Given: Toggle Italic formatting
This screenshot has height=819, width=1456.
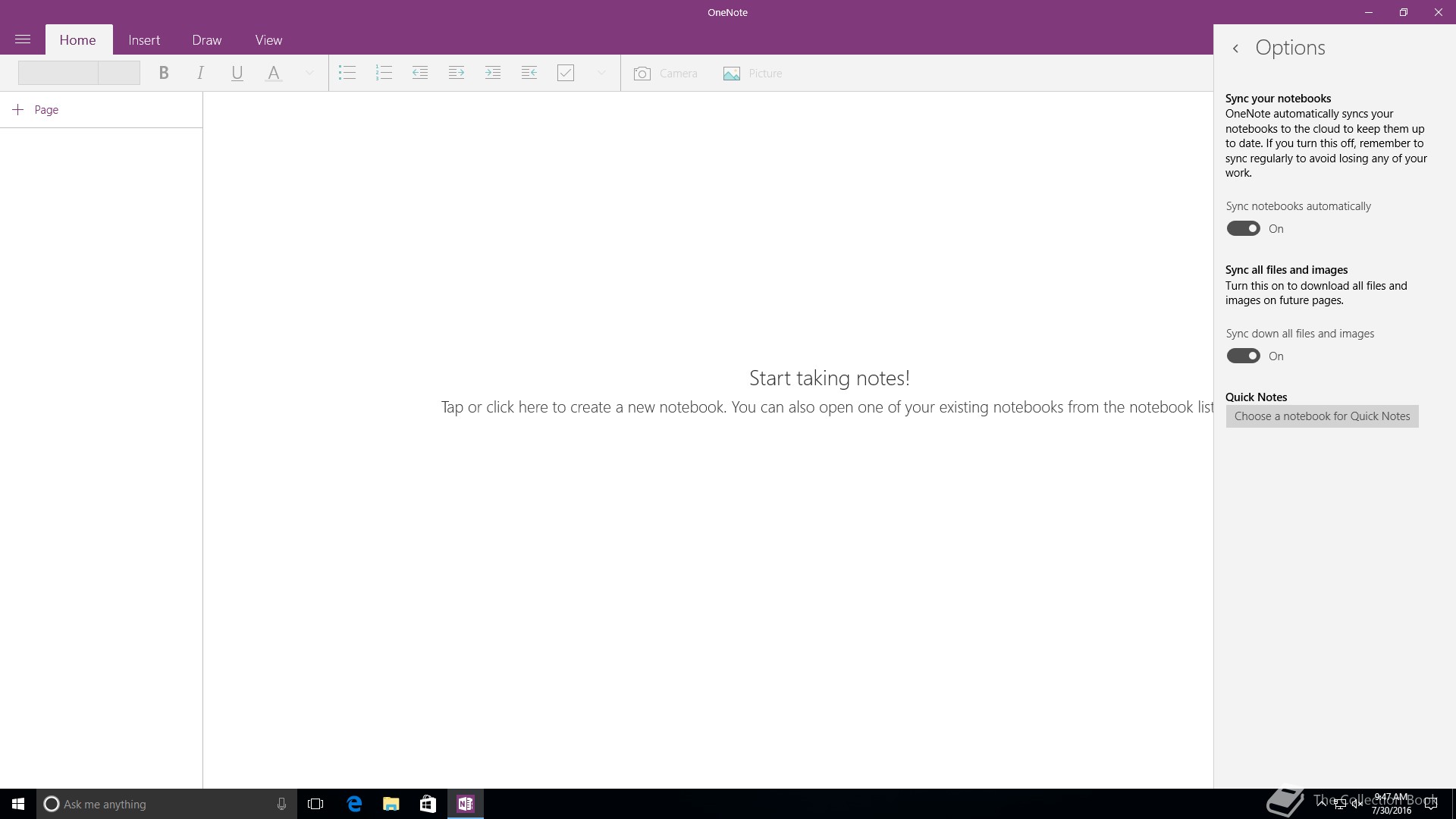Looking at the screenshot, I should (x=200, y=73).
